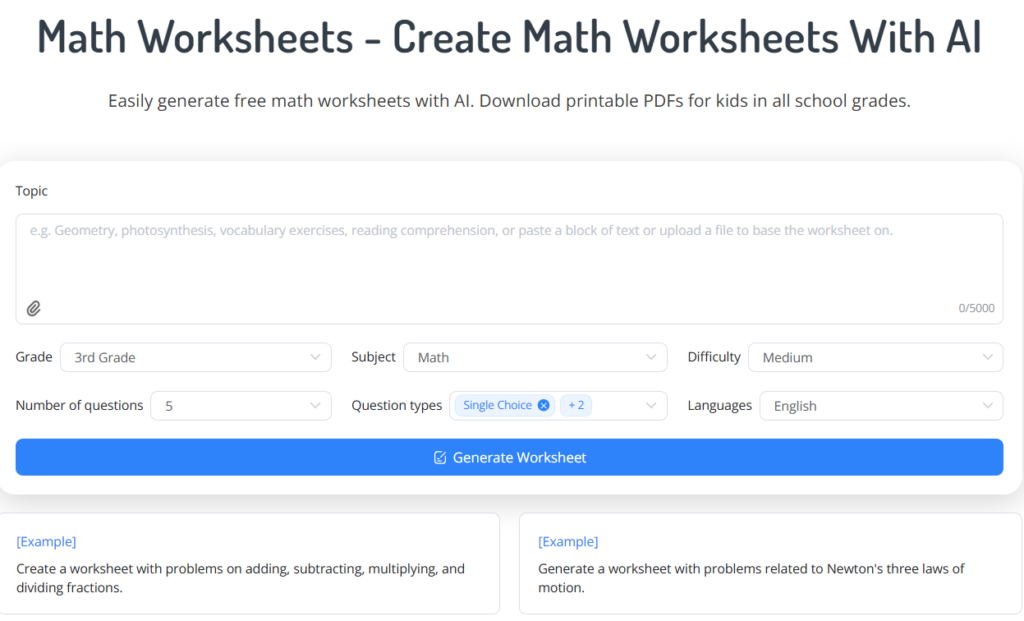Click the 0/5000 character counter
This screenshot has height=621, width=1024.
[x=975, y=308]
